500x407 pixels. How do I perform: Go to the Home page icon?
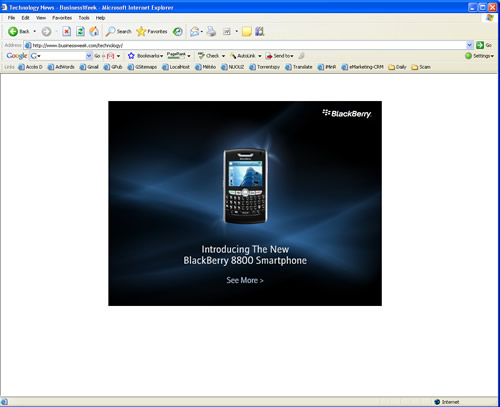tap(94, 32)
